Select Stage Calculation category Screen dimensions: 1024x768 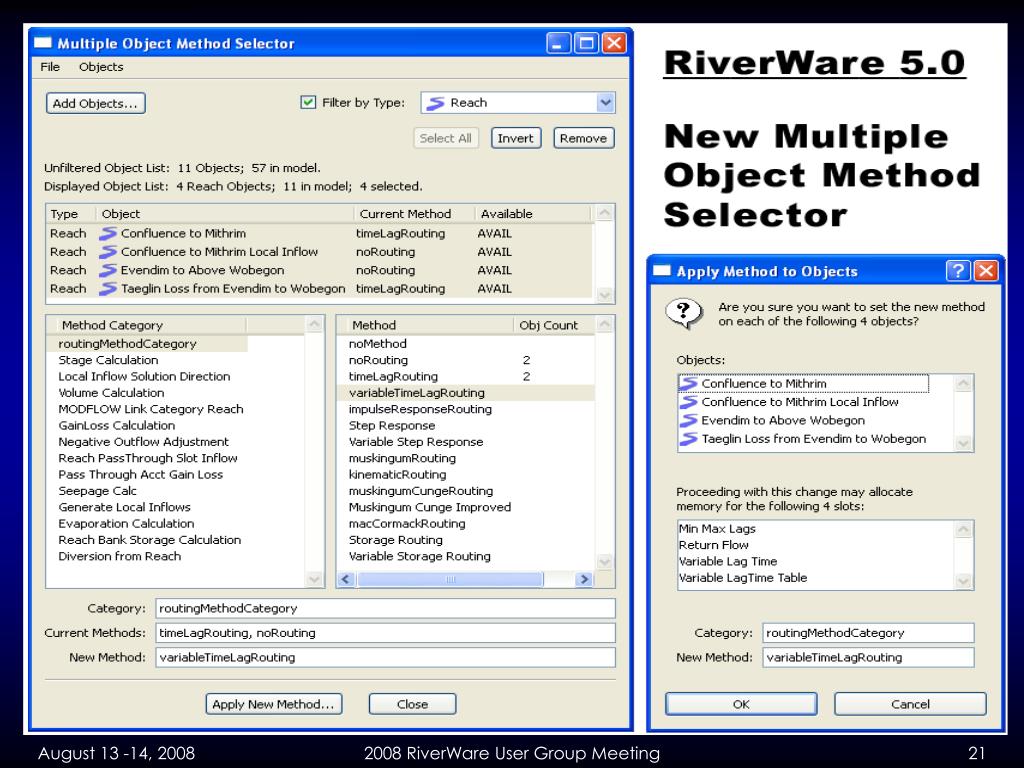[108, 360]
